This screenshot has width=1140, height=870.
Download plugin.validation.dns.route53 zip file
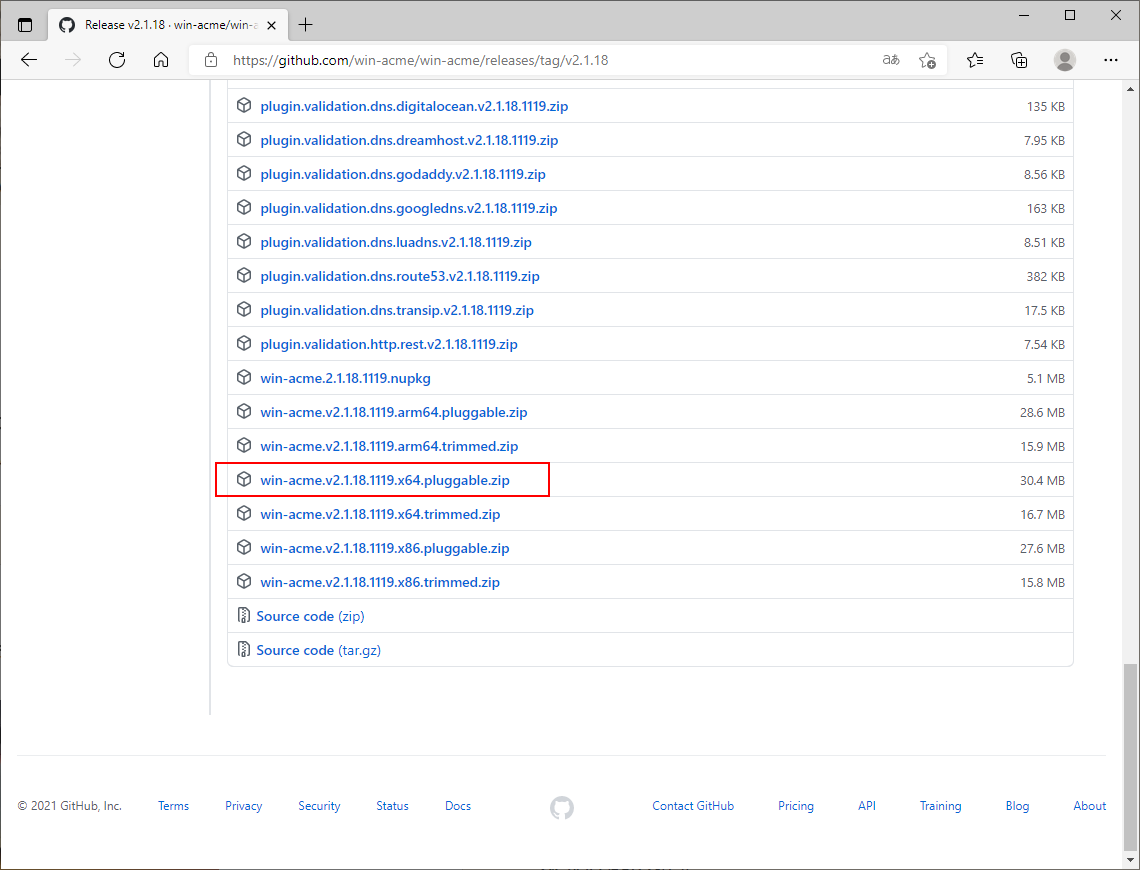400,276
